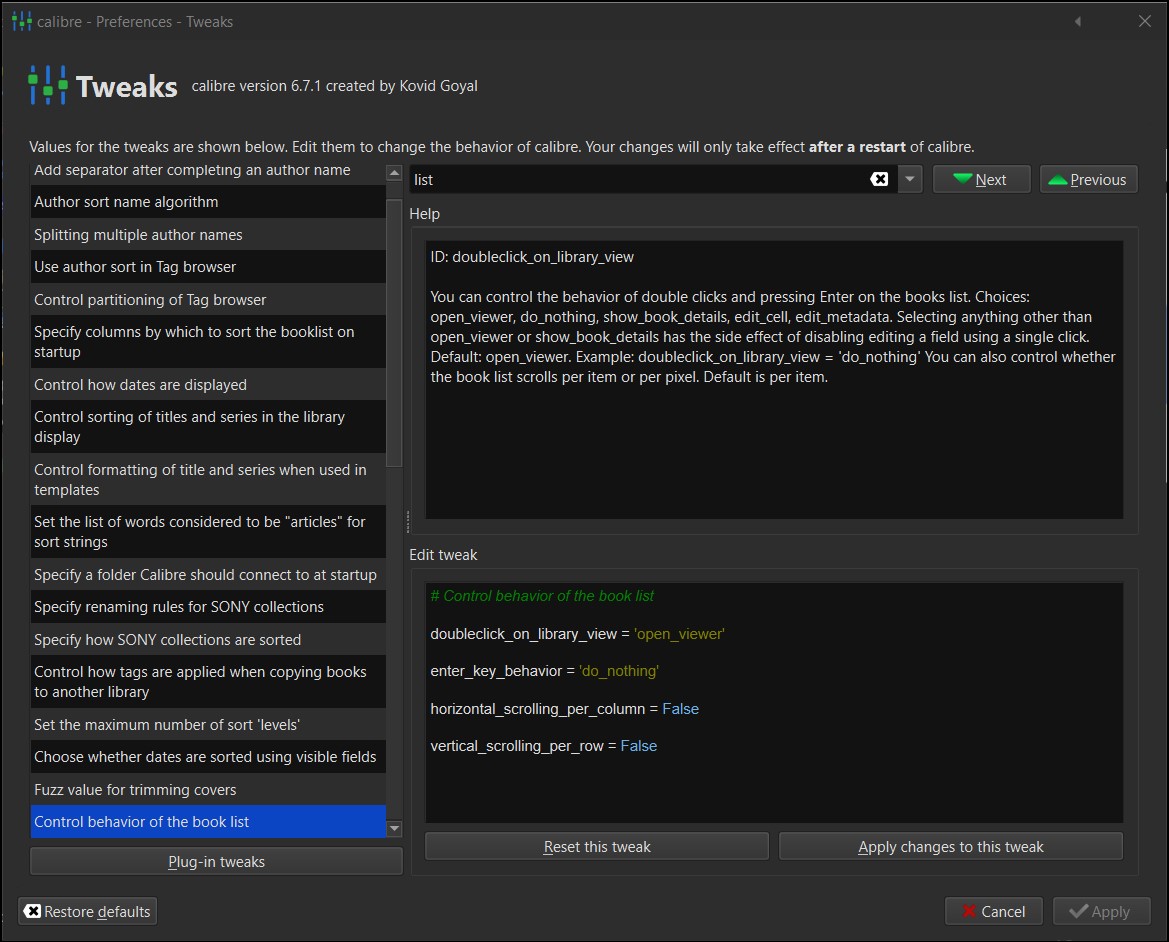Screen dimensions: 1169x942
Task: Click False value of horizontal_scrolling_per_column
Action: click(x=681, y=709)
